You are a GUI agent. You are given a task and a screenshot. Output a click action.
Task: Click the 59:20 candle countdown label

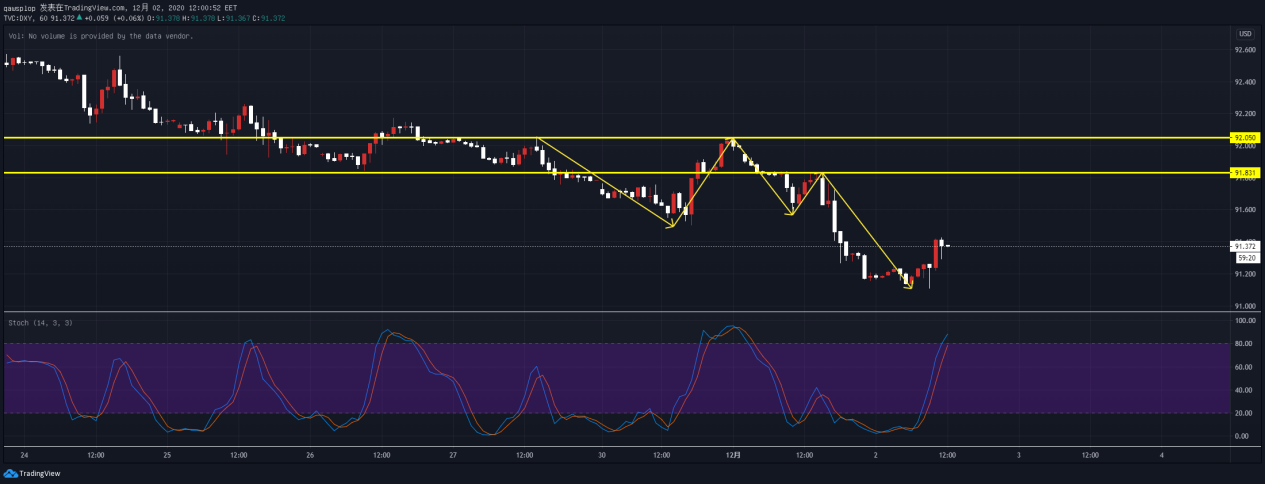click(1245, 257)
